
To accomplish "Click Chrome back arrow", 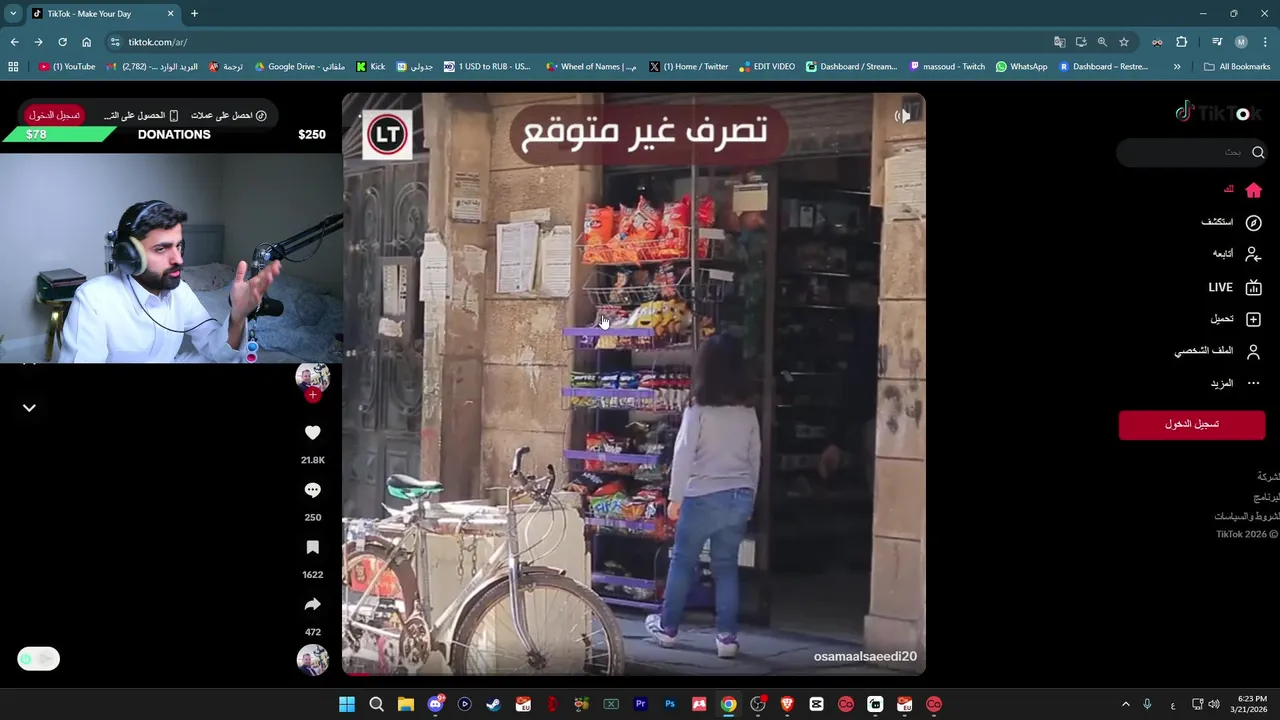I will pyautogui.click(x=14, y=42).
